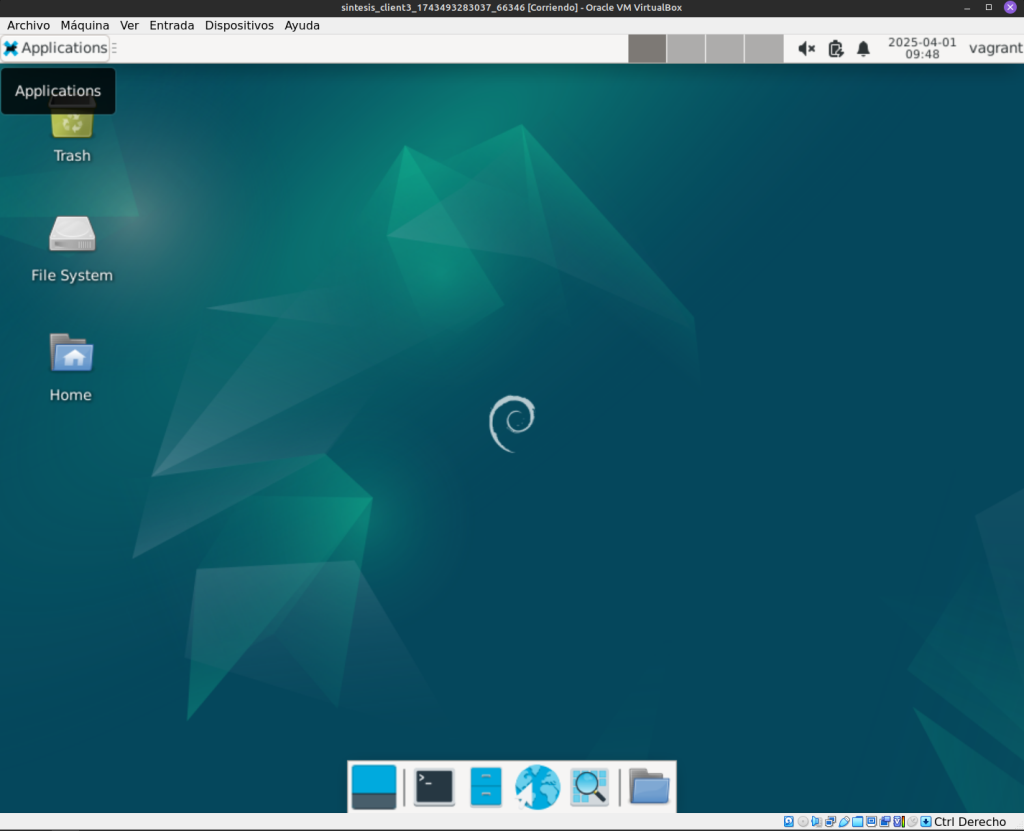Click the network adapters status icon
The height and width of the screenshot is (831, 1024).
pyautogui.click(x=830, y=822)
